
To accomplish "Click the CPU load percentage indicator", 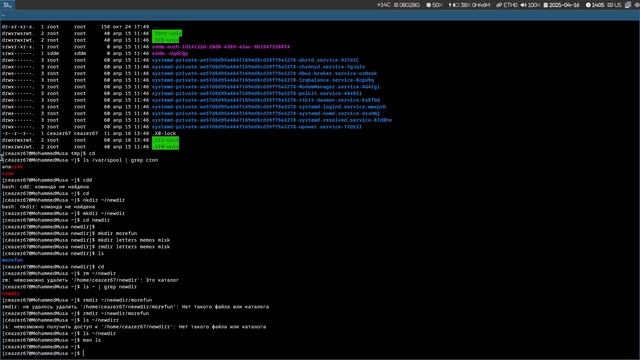I will (x=434, y=5).
